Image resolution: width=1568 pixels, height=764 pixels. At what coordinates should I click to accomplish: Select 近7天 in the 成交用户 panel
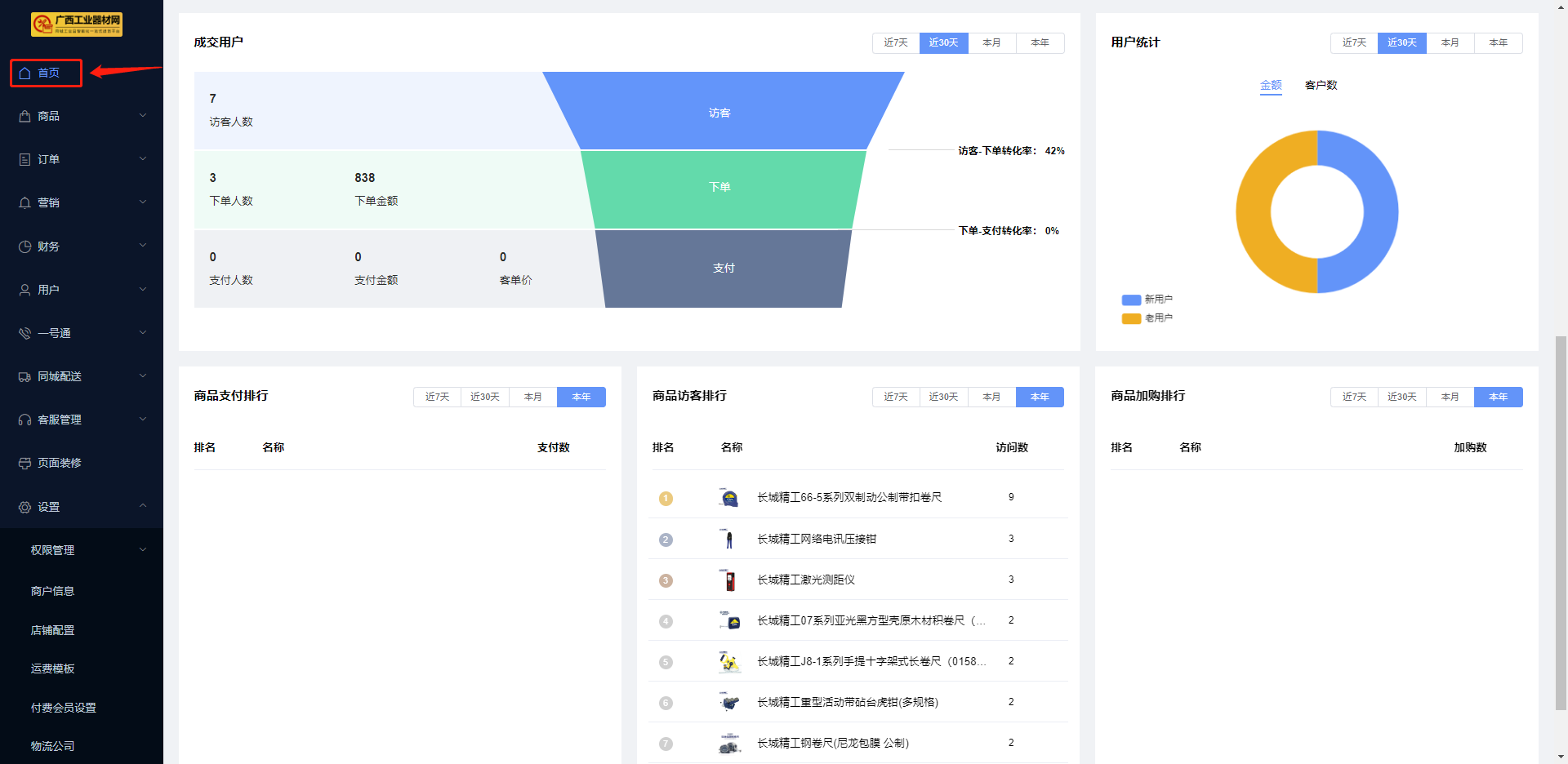click(895, 43)
